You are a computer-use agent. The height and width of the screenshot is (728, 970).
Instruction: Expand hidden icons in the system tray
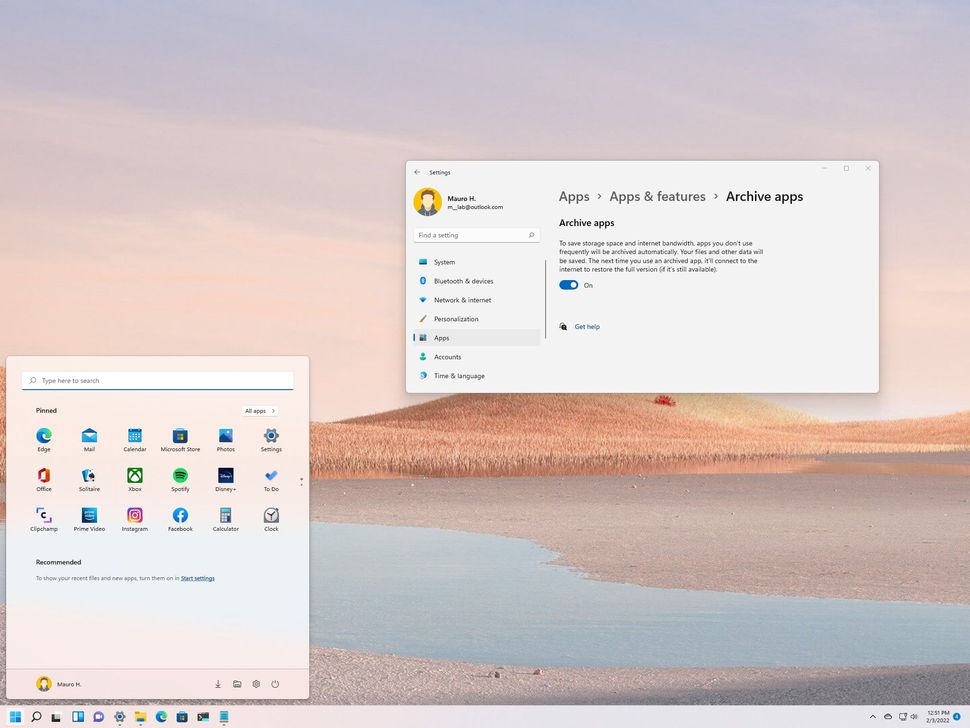(x=872, y=717)
